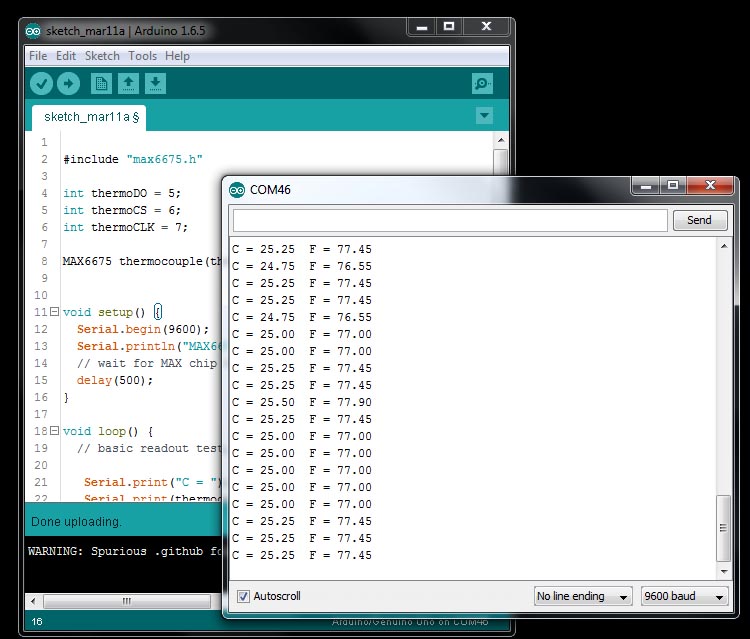Select the sketch_mar11a tab
The image size is (750, 639).
(90, 117)
